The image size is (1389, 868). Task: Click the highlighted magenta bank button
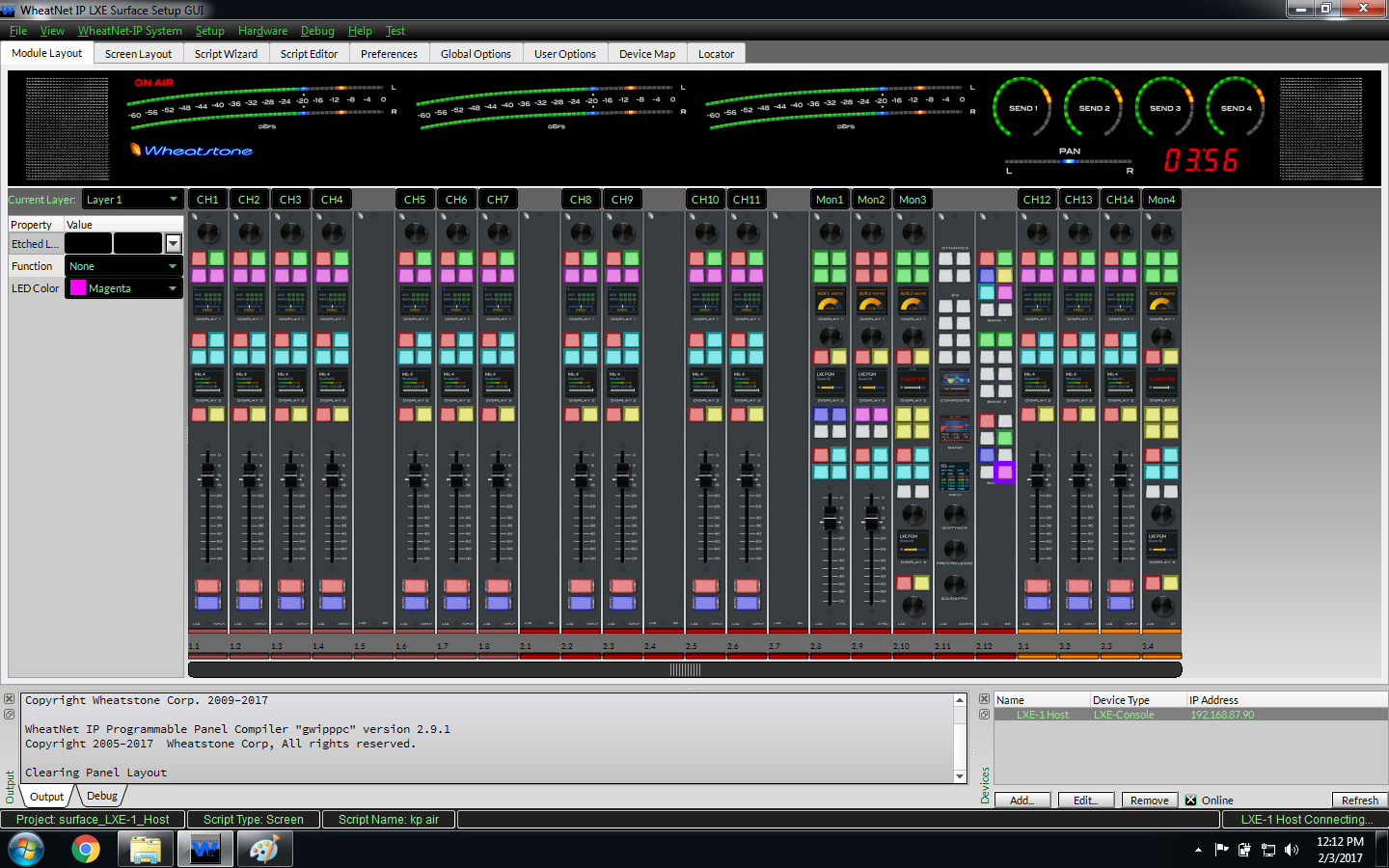tap(1004, 472)
